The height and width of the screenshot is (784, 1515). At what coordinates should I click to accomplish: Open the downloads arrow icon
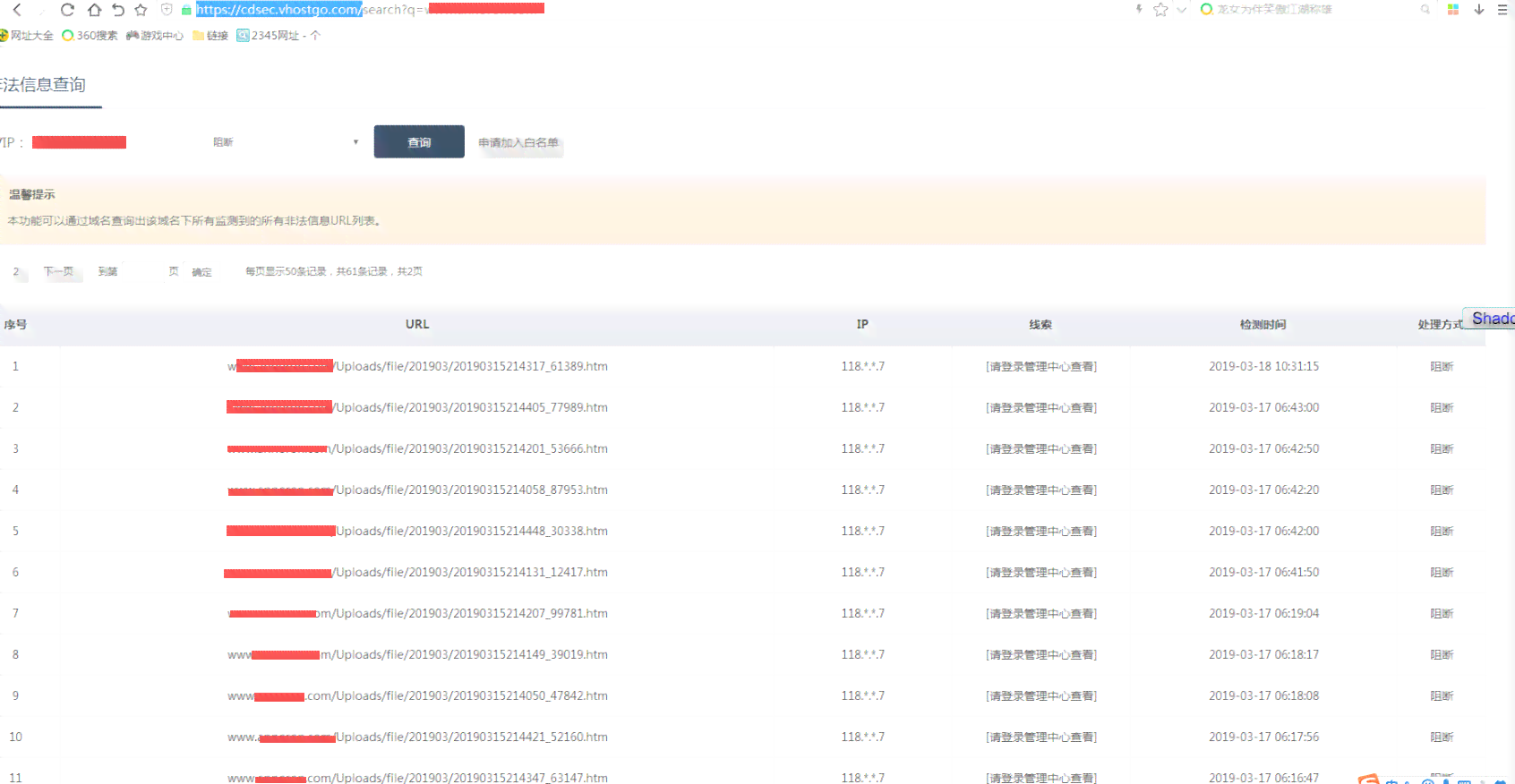(x=1479, y=9)
